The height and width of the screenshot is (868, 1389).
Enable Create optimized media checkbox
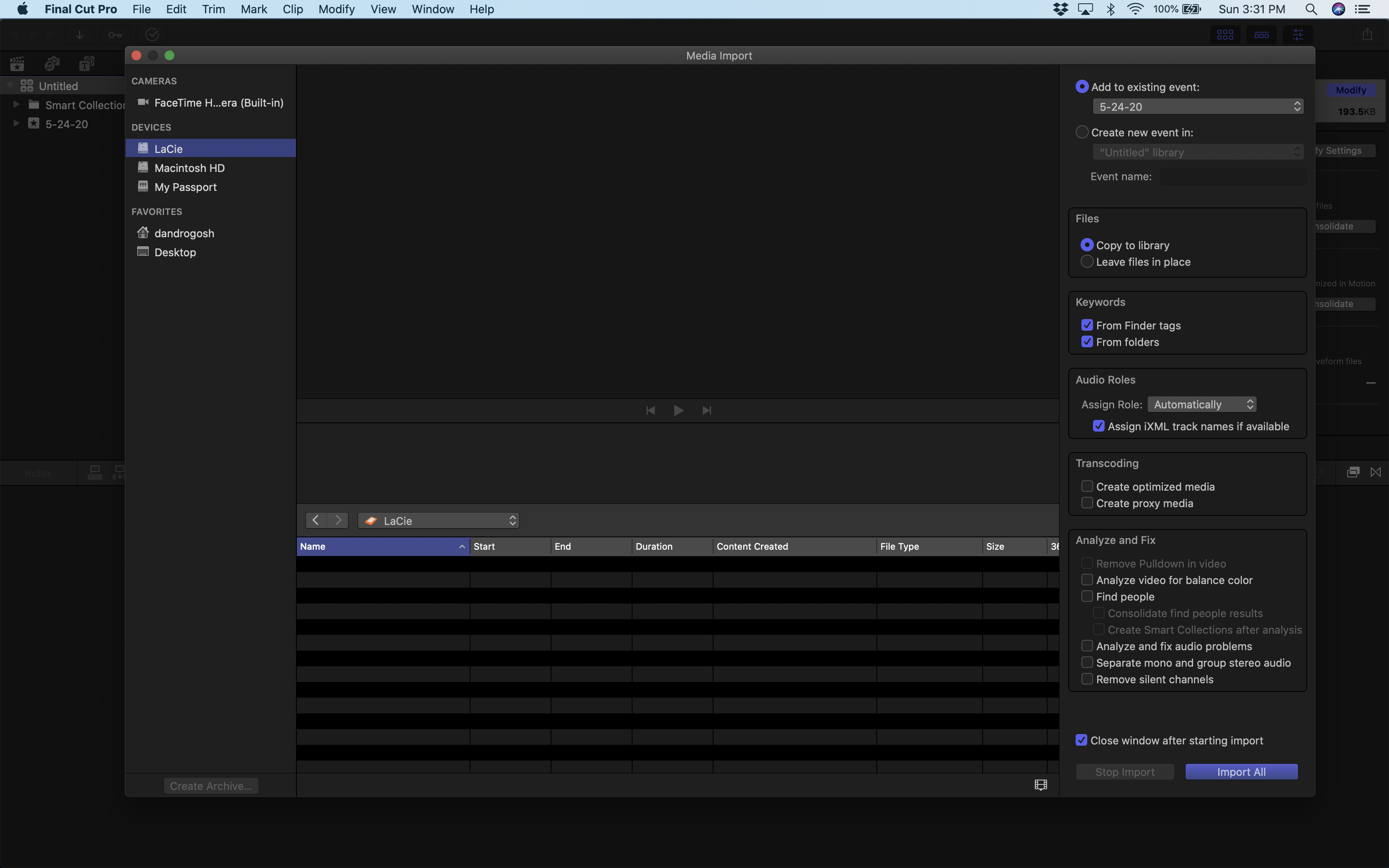pyautogui.click(x=1086, y=486)
